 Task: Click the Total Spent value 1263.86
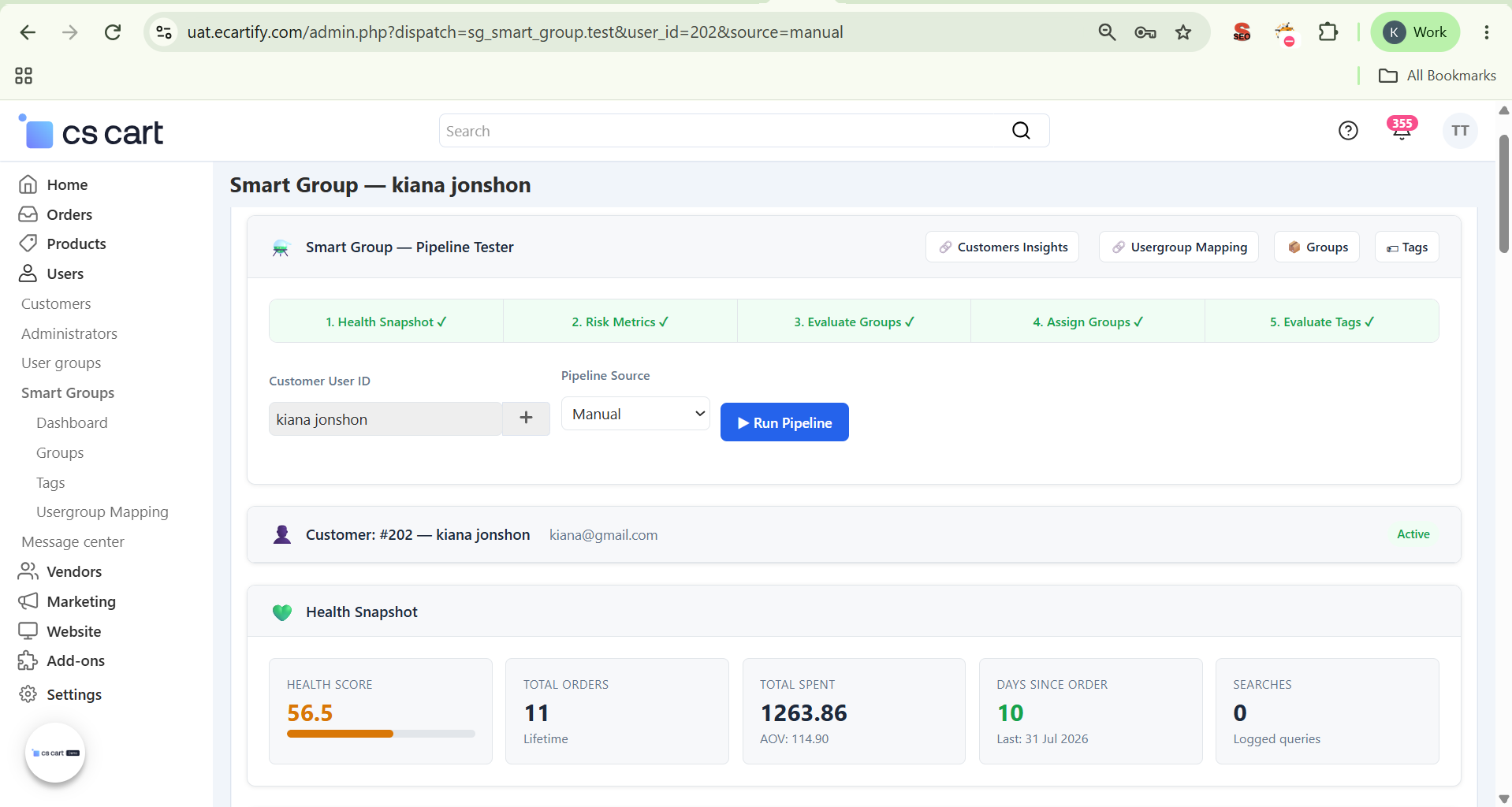click(x=803, y=713)
